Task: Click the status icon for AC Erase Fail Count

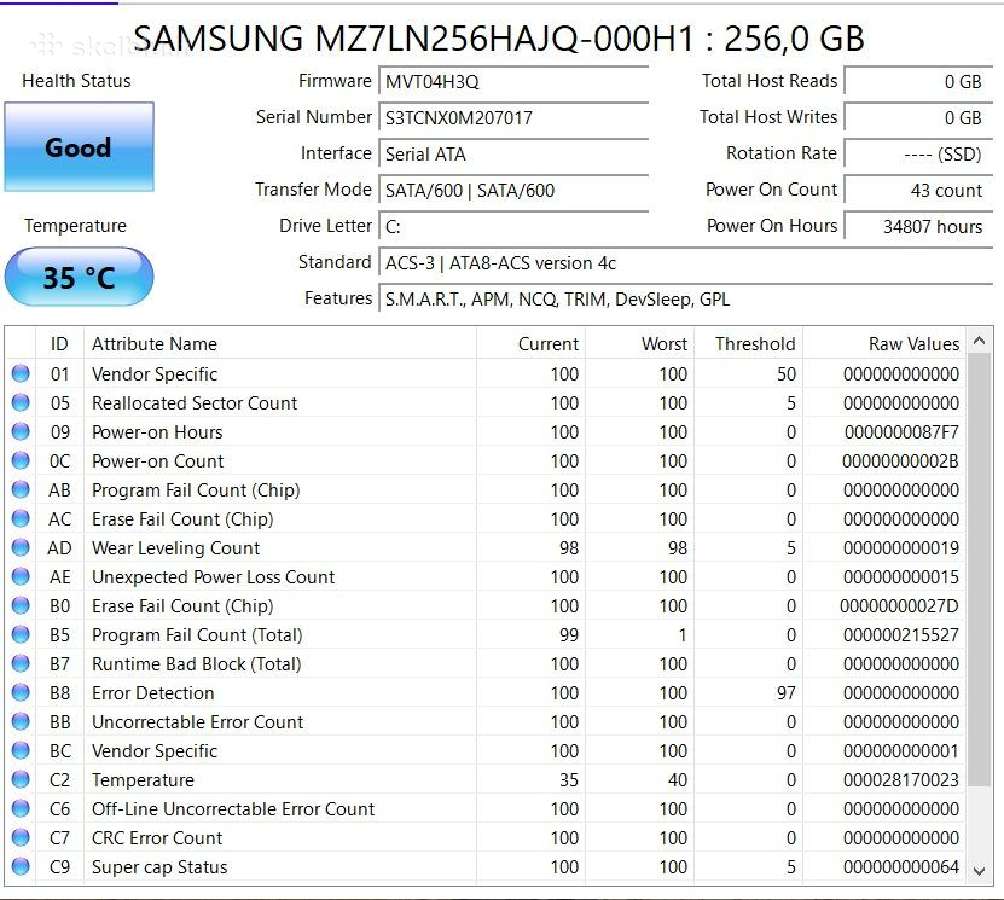Action: pos(20,518)
